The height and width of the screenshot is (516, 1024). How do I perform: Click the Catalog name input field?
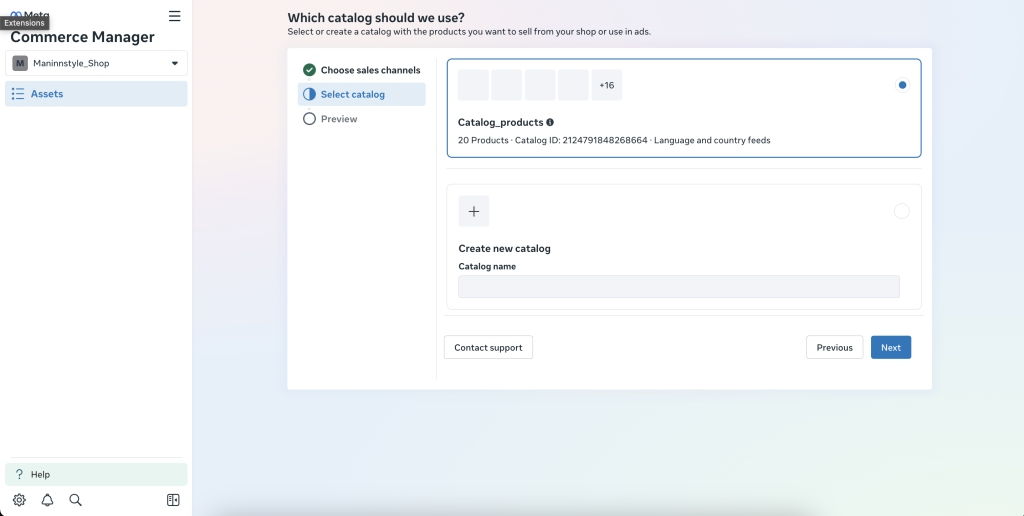[x=678, y=287]
